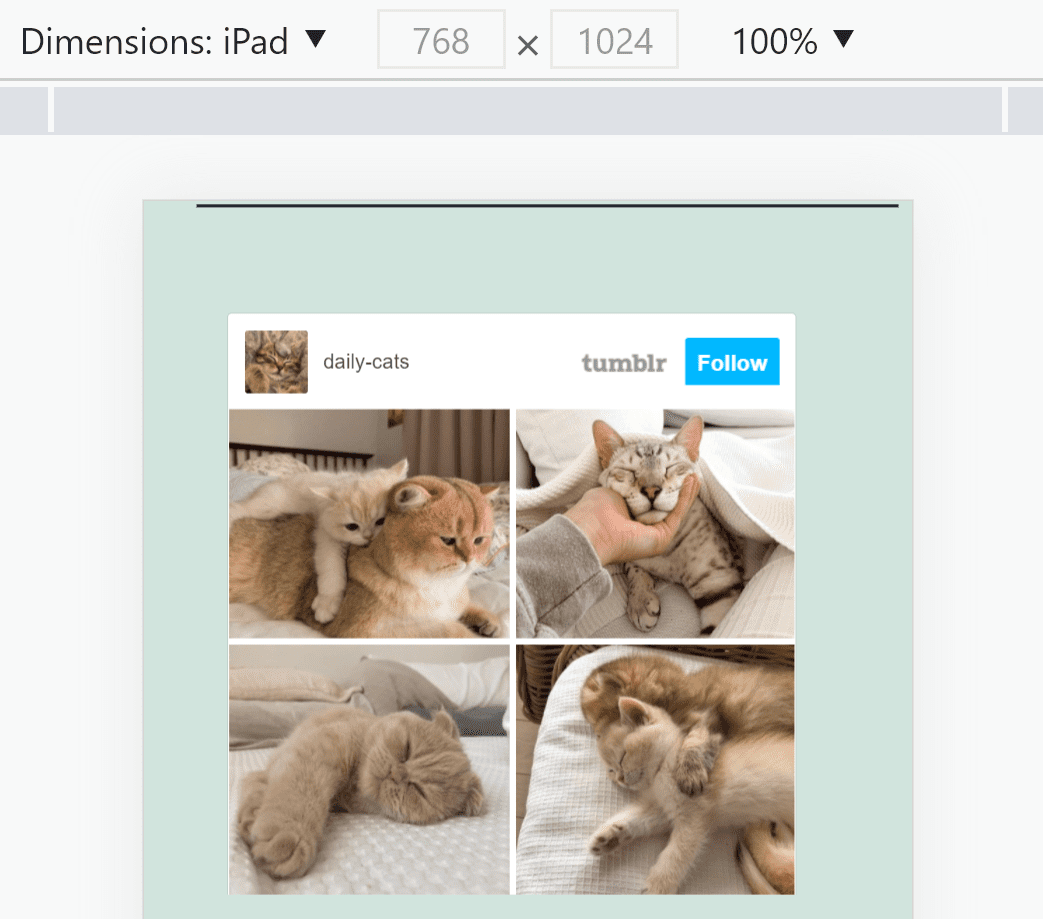Click the daily-cats profile avatar
Image resolution: width=1043 pixels, height=919 pixels.
point(276,361)
